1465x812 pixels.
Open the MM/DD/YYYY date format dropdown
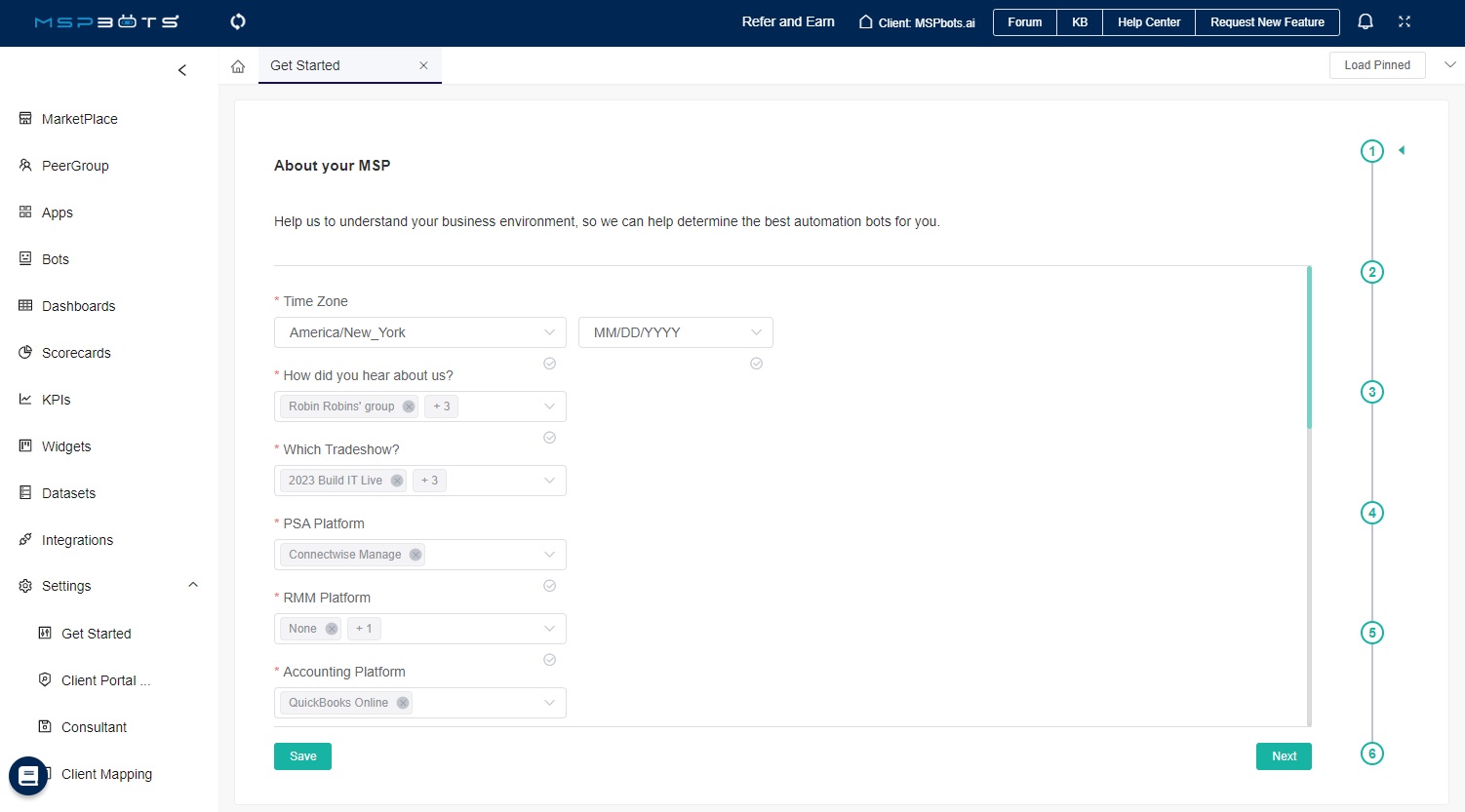click(x=675, y=332)
